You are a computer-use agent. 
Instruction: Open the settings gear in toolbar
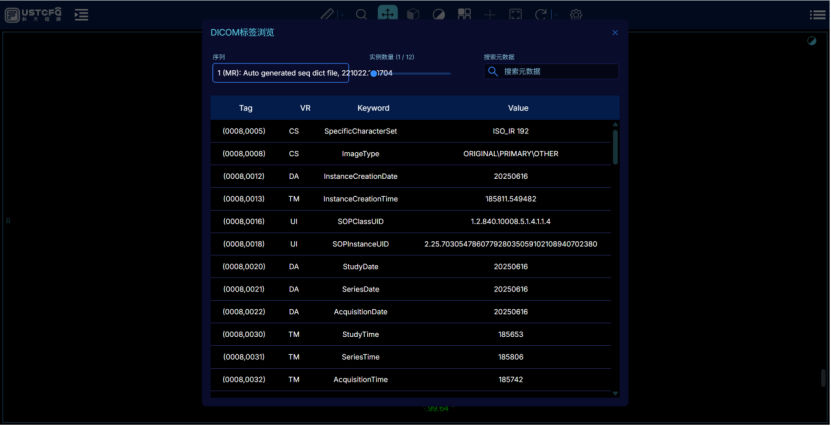tap(576, 15)
